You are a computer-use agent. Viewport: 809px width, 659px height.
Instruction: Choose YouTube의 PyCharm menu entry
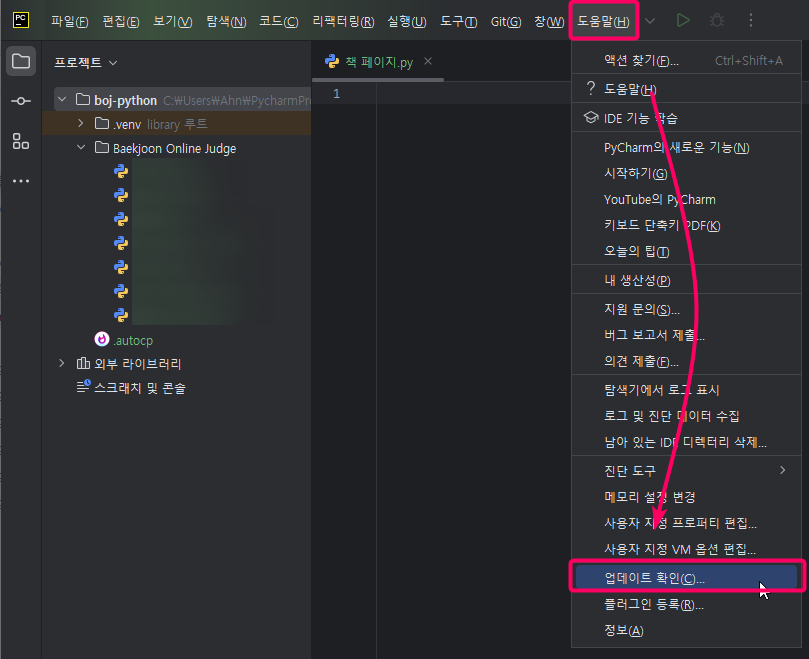click(686, 200)
